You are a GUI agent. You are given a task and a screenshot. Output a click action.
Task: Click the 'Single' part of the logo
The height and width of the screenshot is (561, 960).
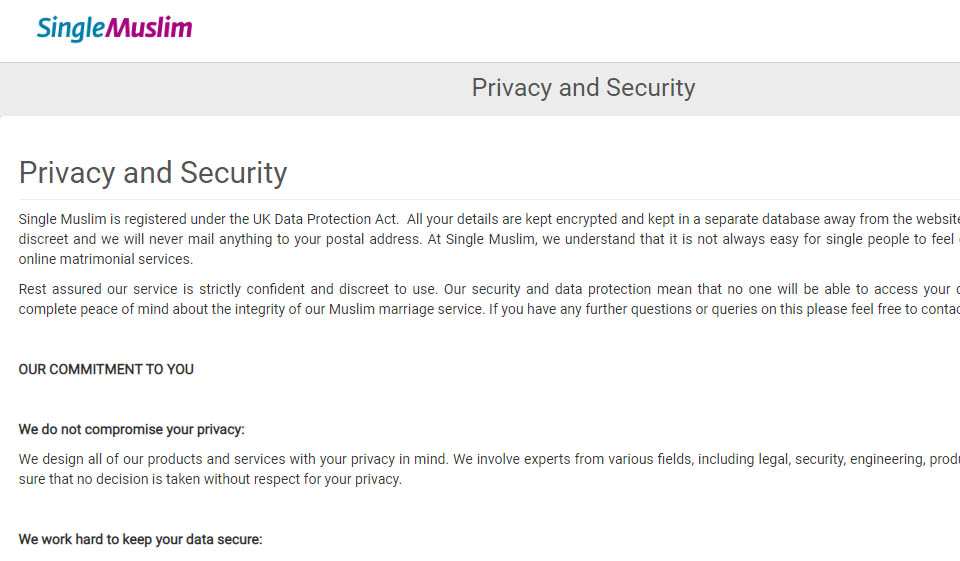click(70, 28)
